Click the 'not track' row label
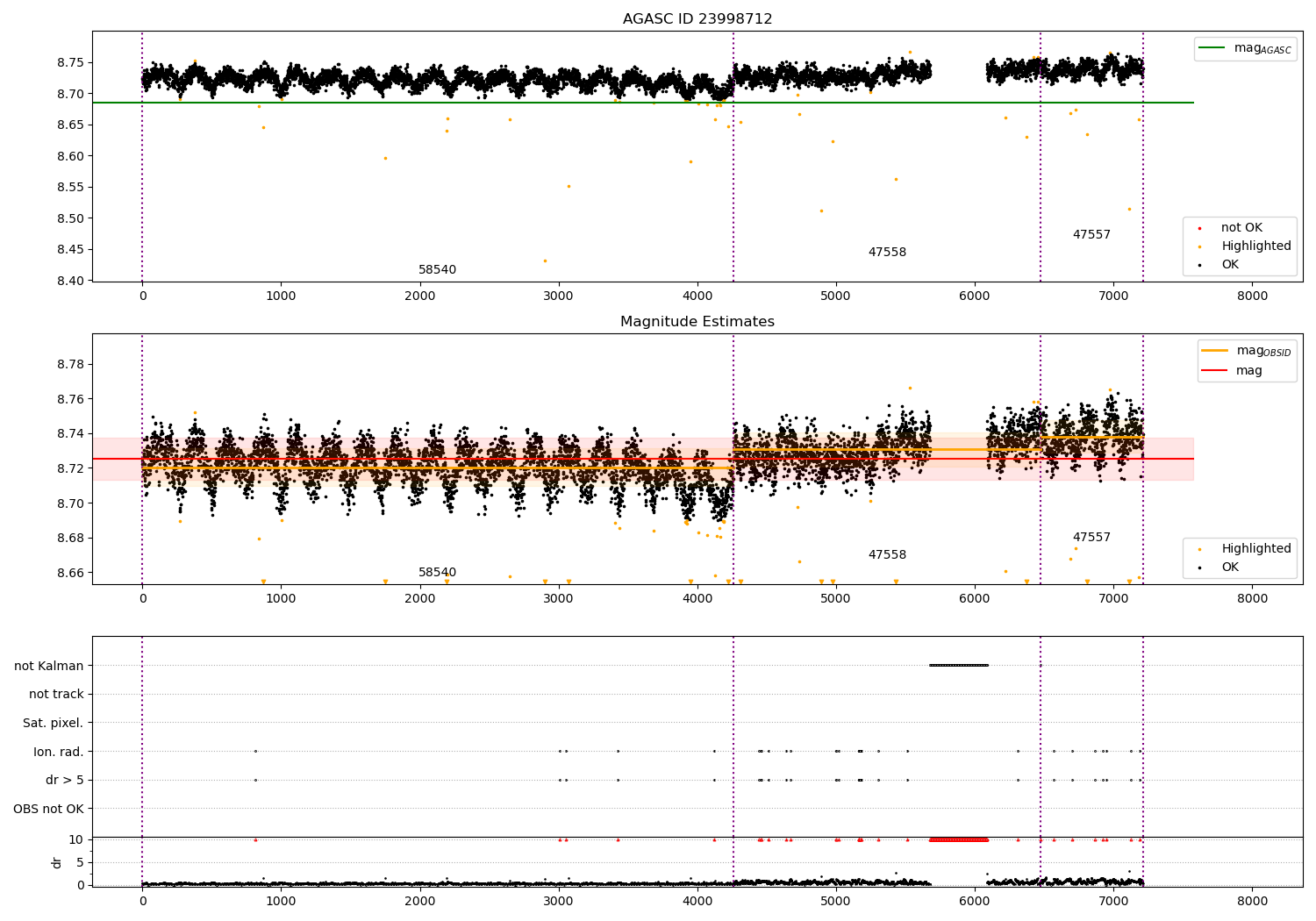This screenshot has height=921, width=1316. [x=56, y=695]
